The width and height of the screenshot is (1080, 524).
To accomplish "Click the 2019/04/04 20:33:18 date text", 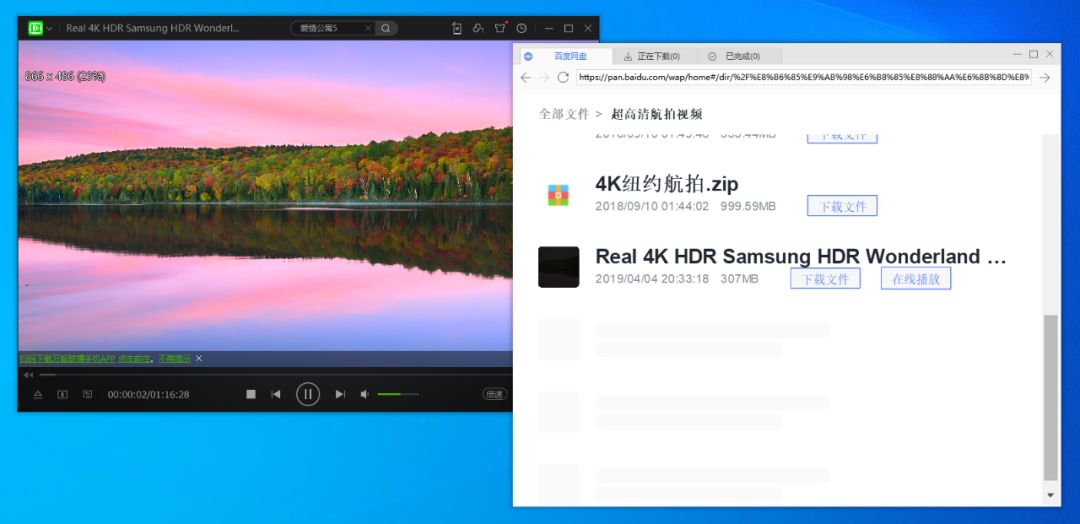I will click(652, 279).
